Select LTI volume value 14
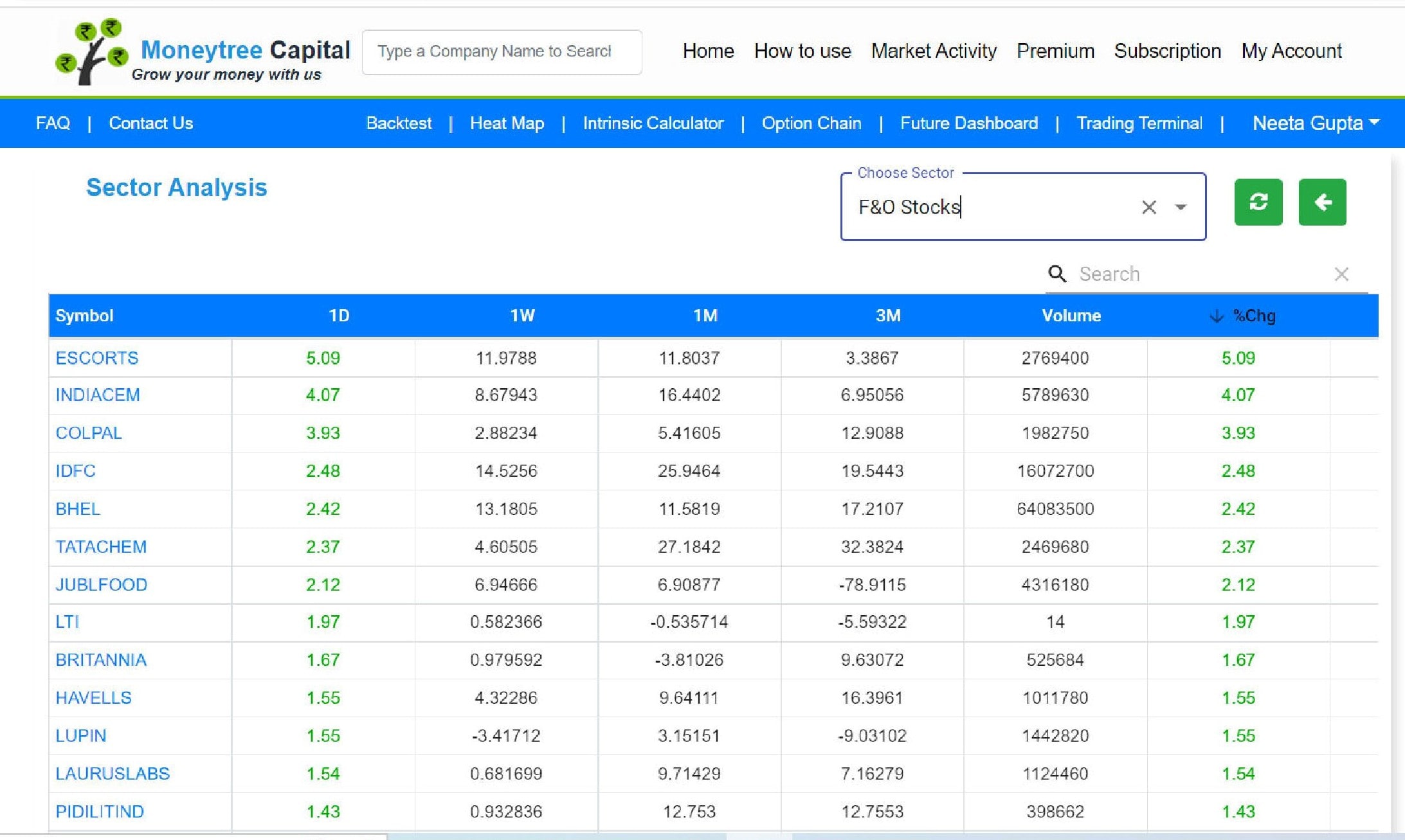The image size is (1405, 840). [1055, 621]
